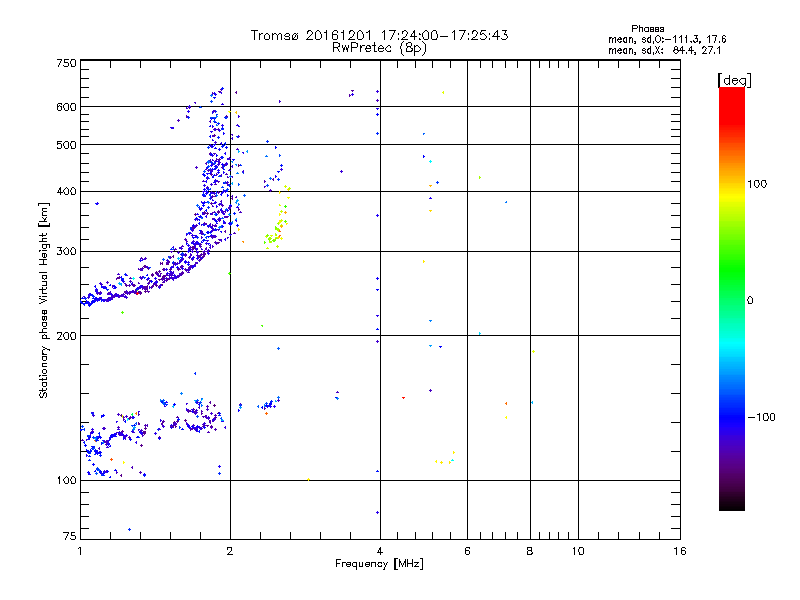Click the '[deg]' colorbar unit label
The image size is (800, 600).
coord(734,80)
